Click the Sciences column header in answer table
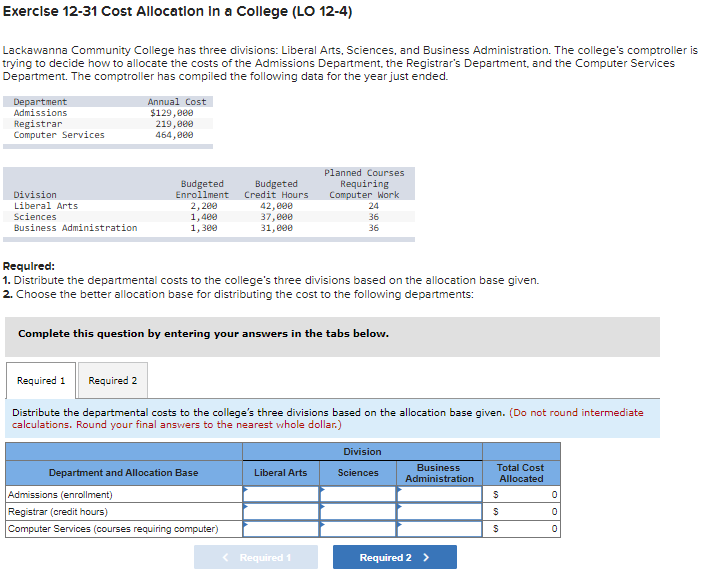Screen dimensions: 714x583 (358, 473)
